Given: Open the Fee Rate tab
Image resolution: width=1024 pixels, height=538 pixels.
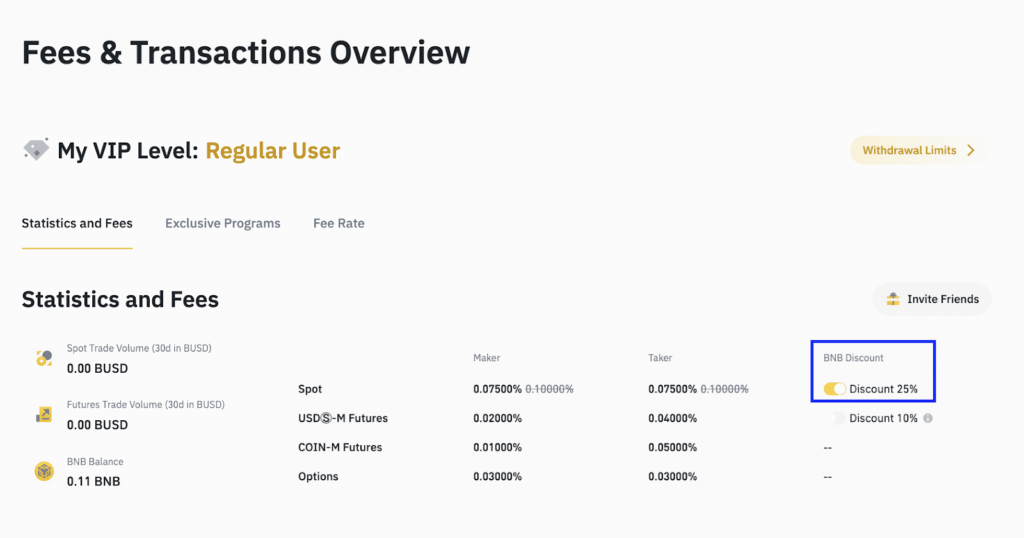Looking at the screenshot, I should [x=339, y=223].
